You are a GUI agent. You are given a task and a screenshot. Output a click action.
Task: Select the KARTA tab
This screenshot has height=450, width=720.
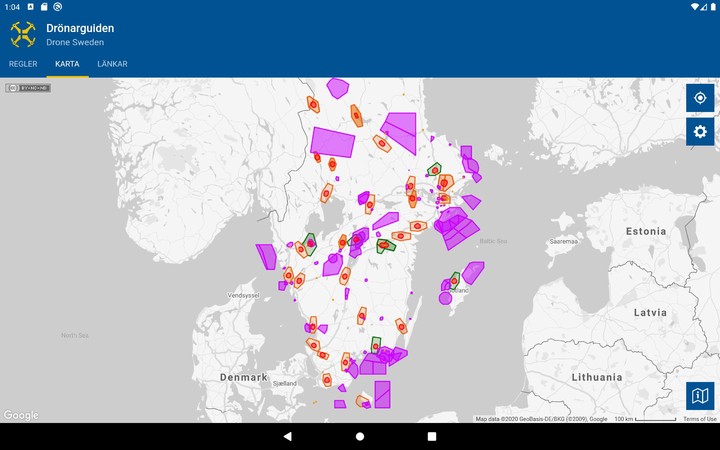[67, 64]
